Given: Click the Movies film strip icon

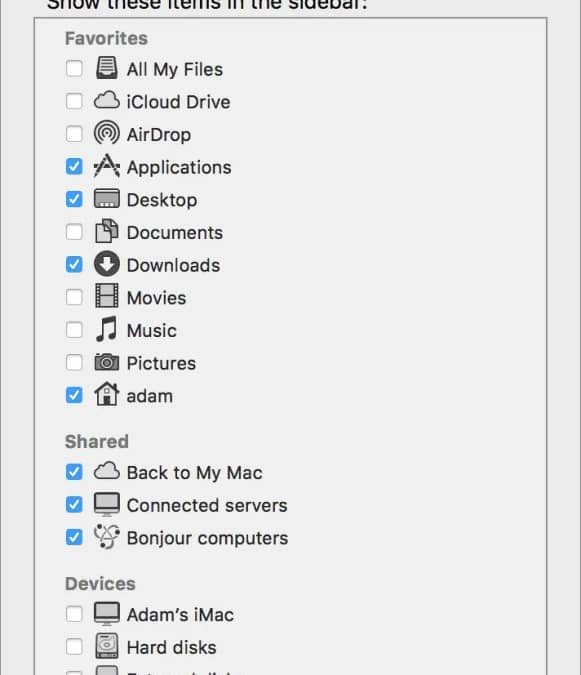Looking at the screenshot, I should pos(106,296).
